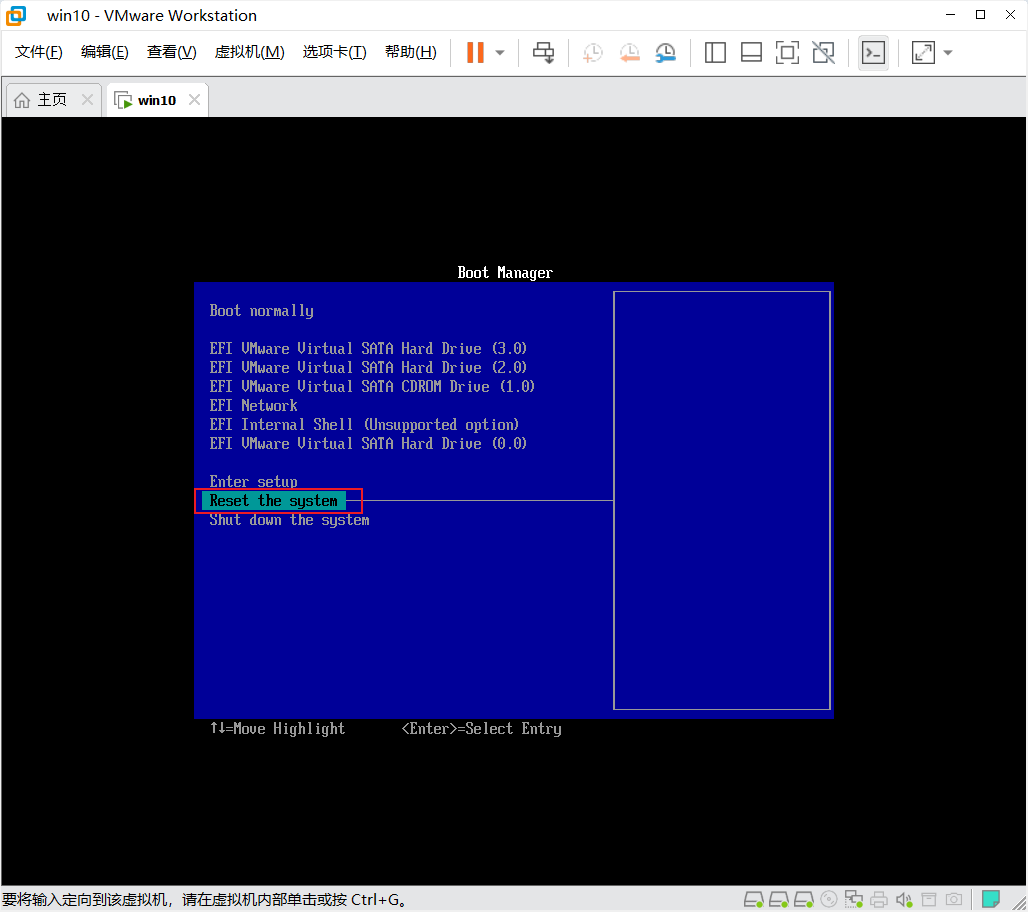Open the 文件(F) menu

tap(39, 52)
